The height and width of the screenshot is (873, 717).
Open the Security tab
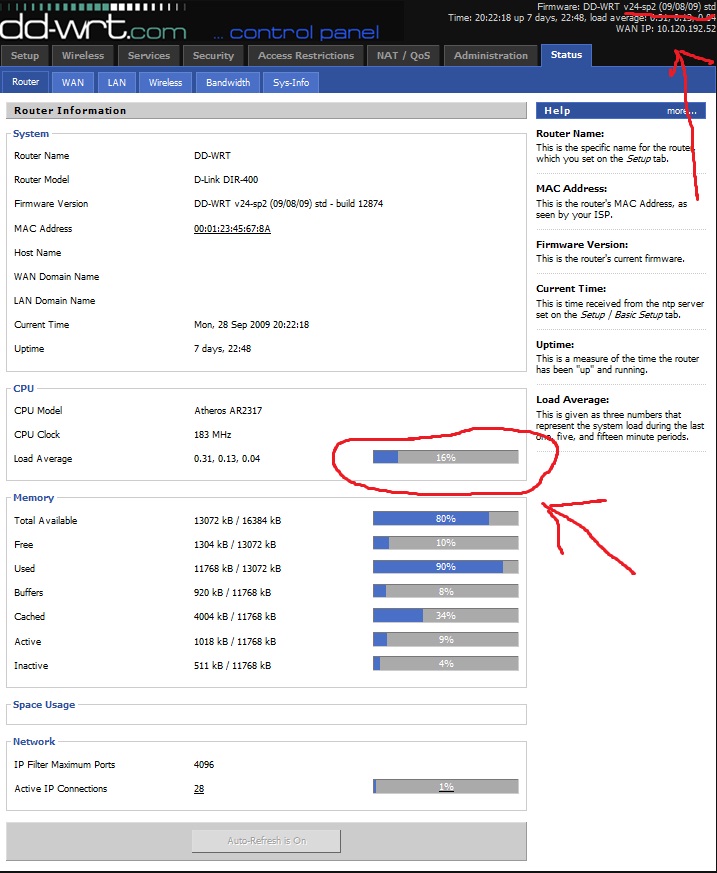213,56
